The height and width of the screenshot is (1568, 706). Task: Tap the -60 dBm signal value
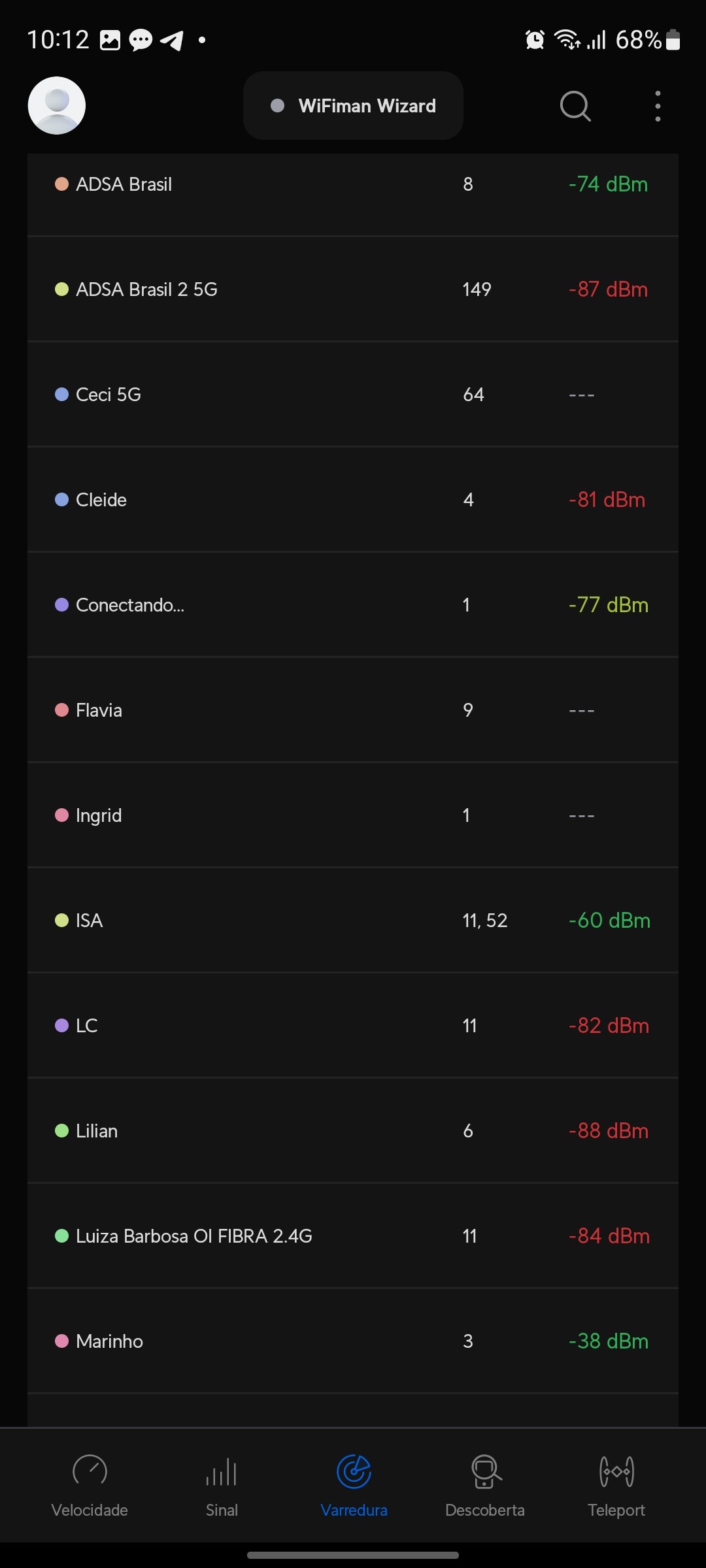point(609,921)
